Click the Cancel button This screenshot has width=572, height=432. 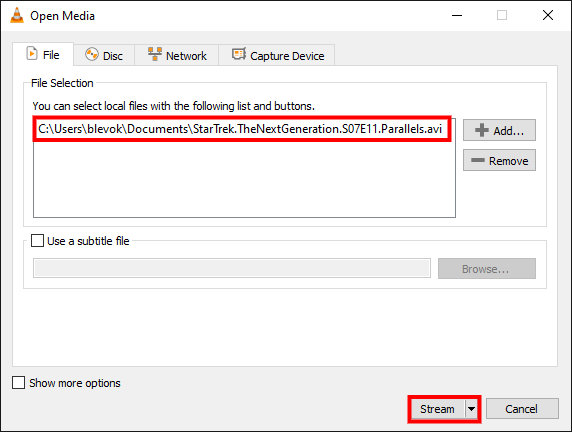[x=522, y=409]
